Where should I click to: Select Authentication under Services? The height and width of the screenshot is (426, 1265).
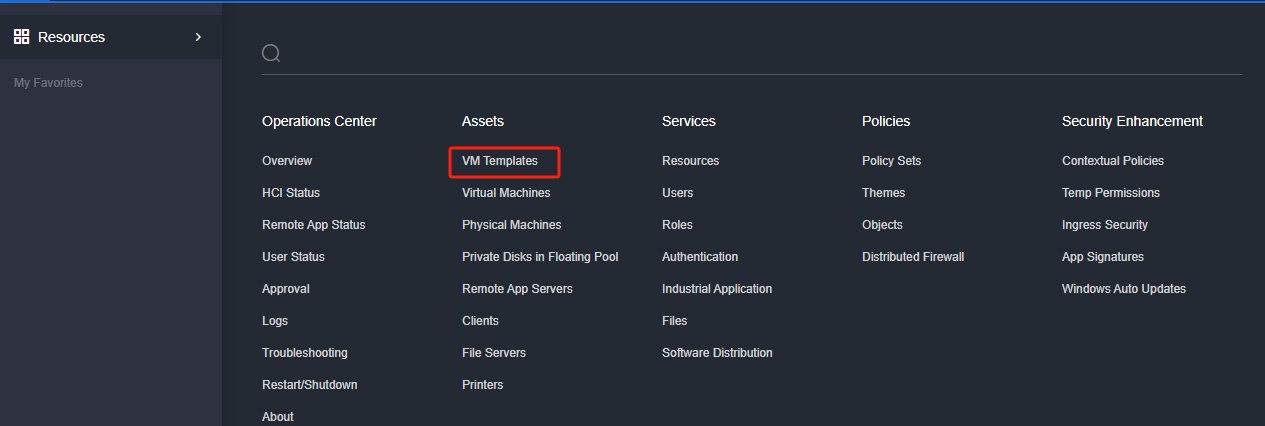point(700,257)
